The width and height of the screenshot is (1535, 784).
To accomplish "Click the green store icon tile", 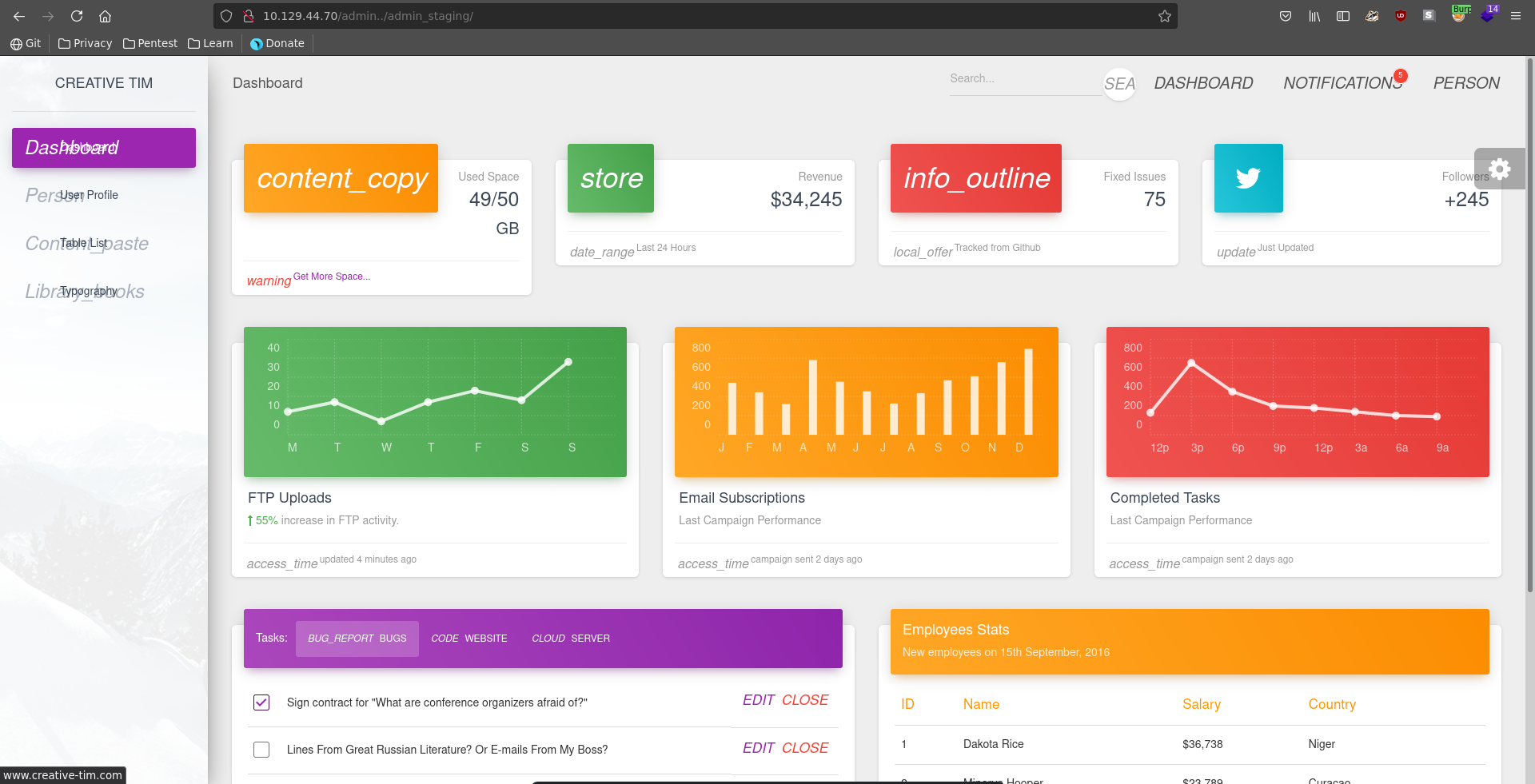I will [611, 178].
